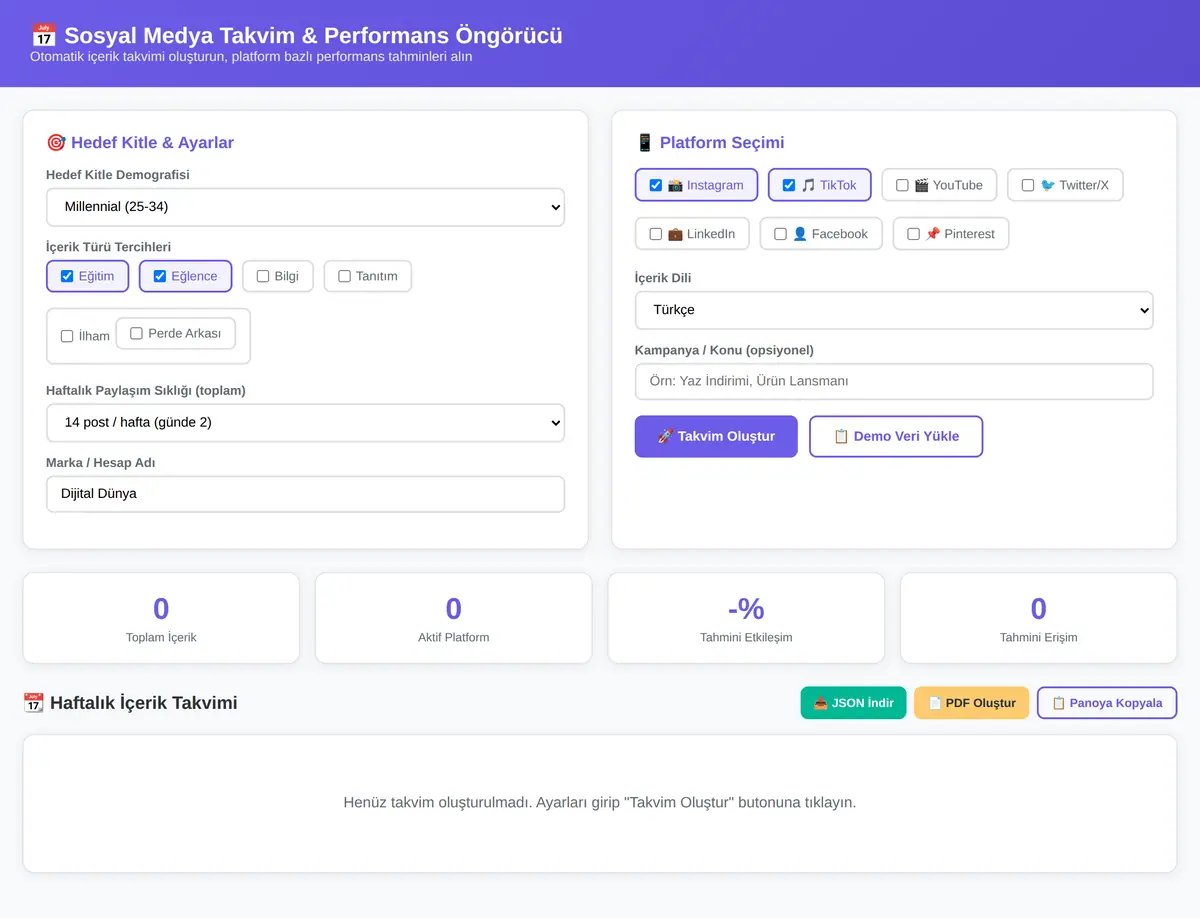Viewport: 1200px width, 918px height.
Task: Click the music note emoji beside TikTok
Action: click(808, 185)
